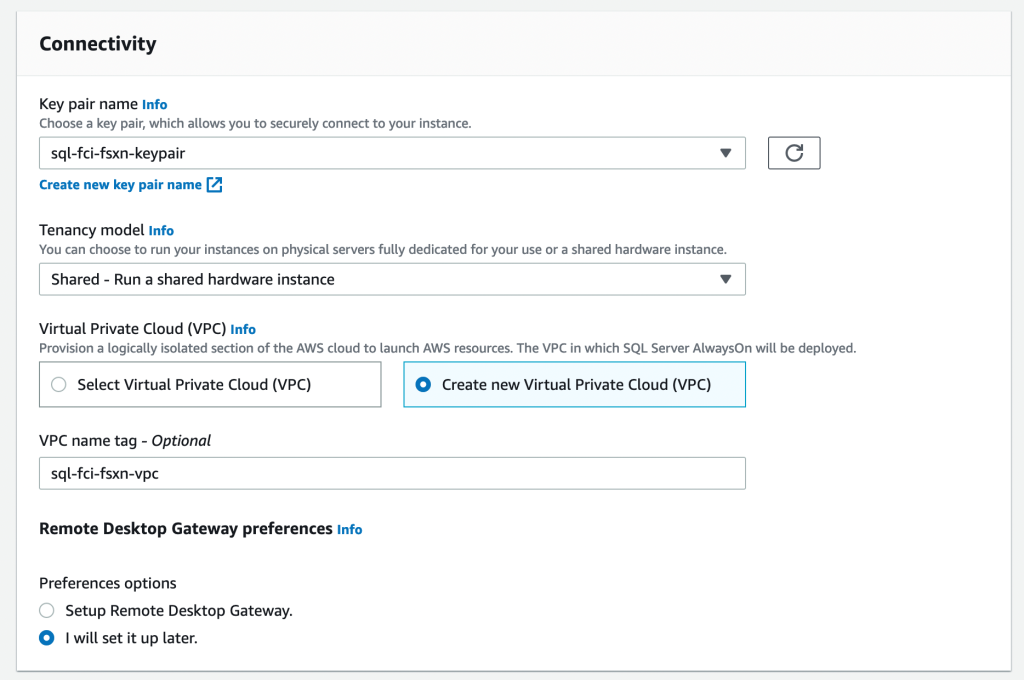This screenshot has height=680, width=1024.
Task: Click the Connectivity section header
Action: 97,43
